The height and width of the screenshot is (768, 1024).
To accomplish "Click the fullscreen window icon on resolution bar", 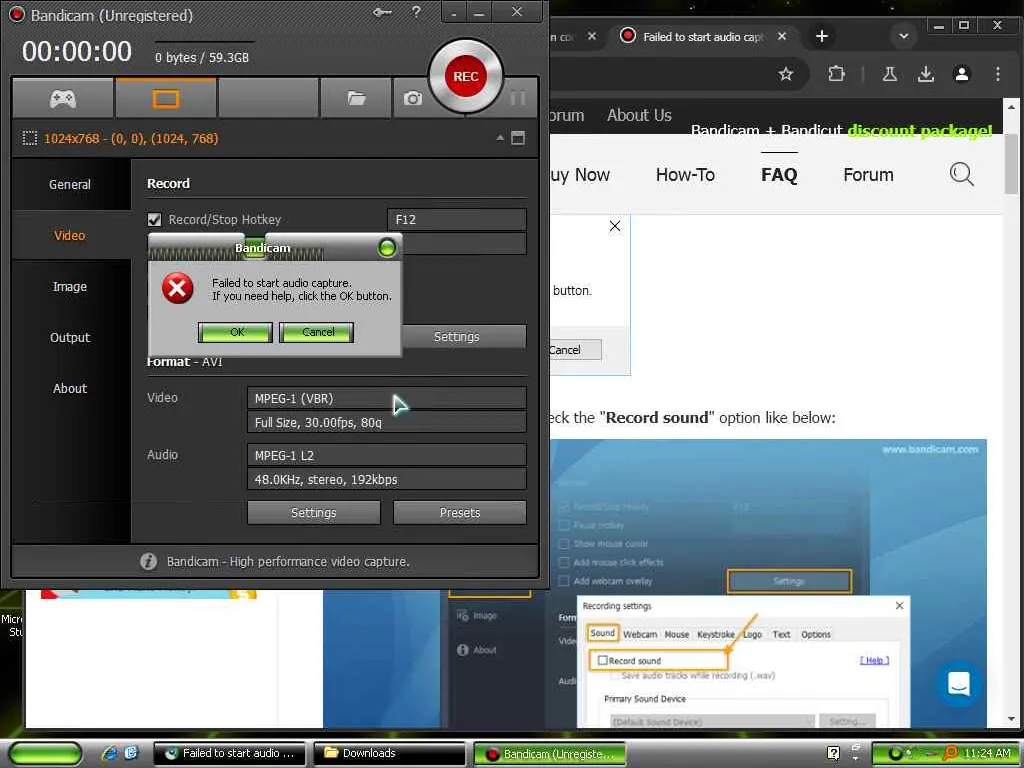I will (x=518, y=138).
